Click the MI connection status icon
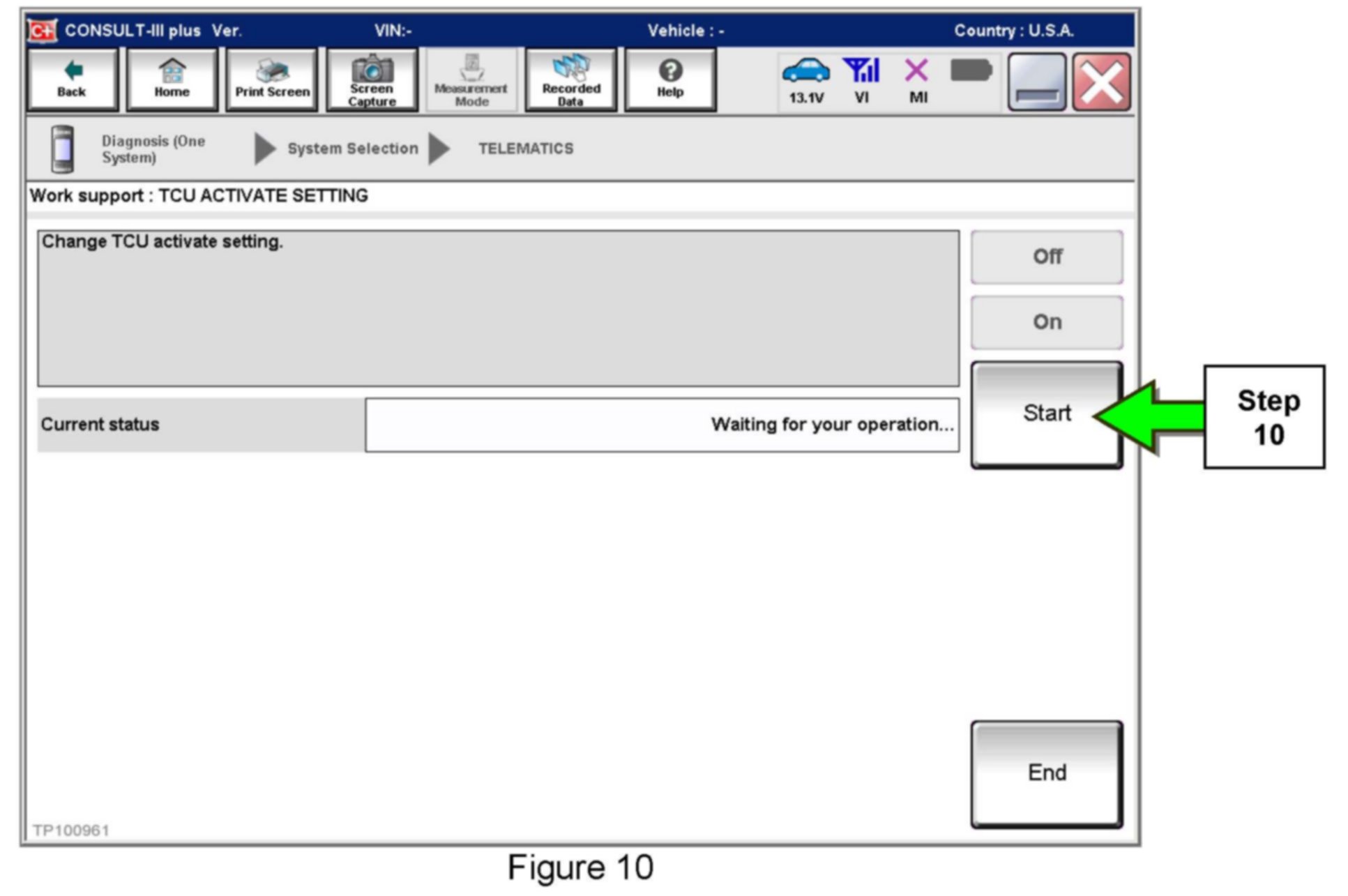Viewport: 1348px width, 896px height. coord(917,80)
